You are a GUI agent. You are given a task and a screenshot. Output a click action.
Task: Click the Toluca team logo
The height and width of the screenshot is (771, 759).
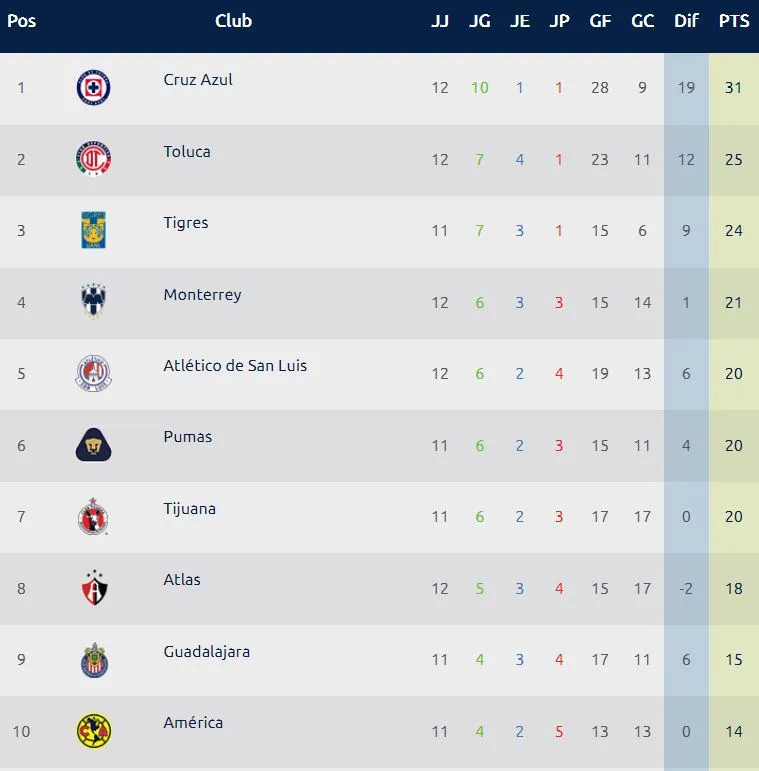coord(94,159)
